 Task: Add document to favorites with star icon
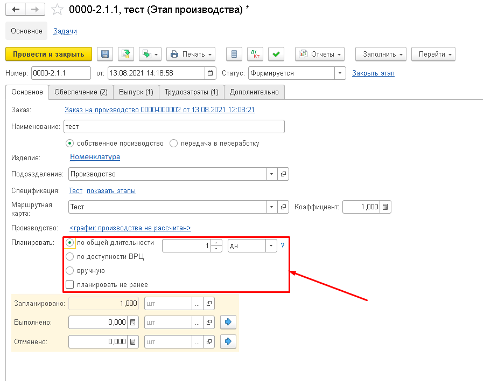(57, 10)
